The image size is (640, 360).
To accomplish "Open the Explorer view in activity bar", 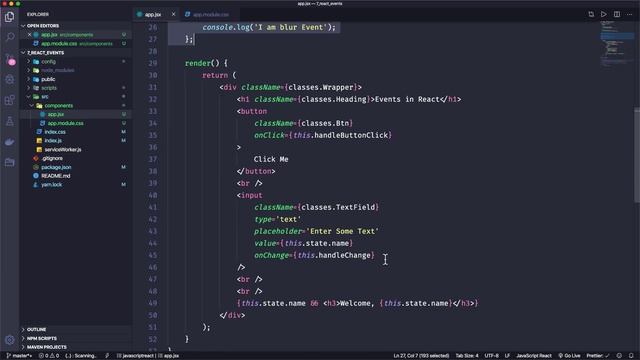I will point(9,17).
